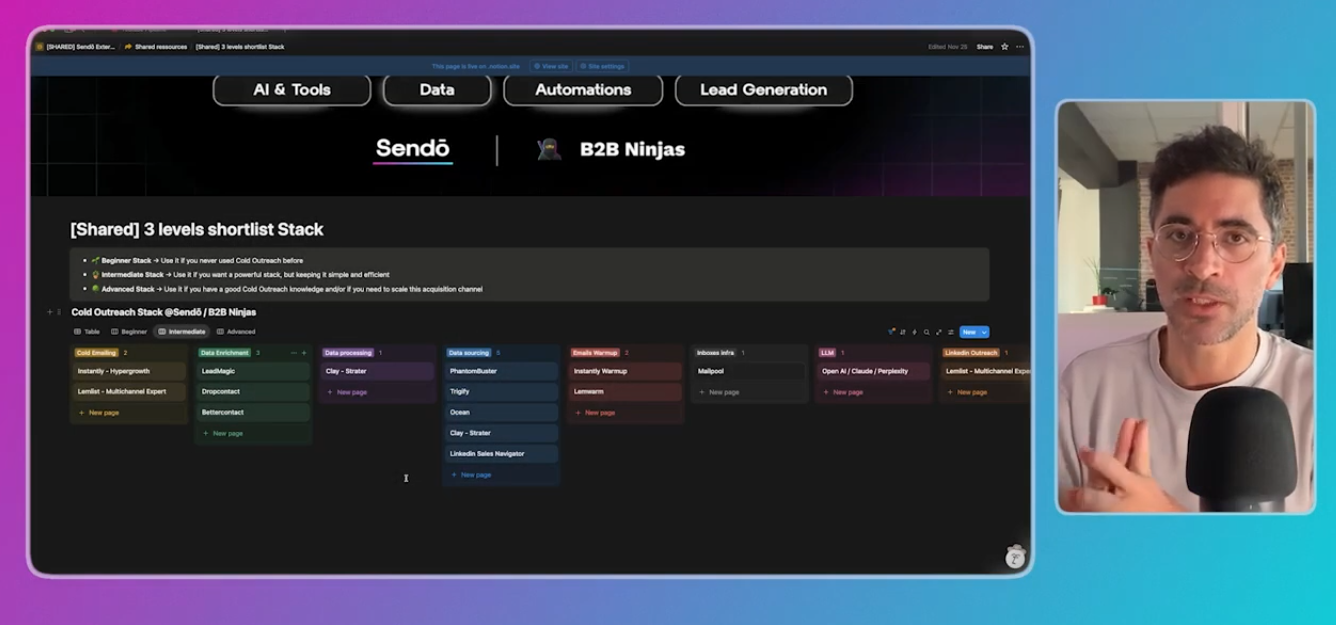The image size is (1336, 625).
Task: Go to the Shared ressources breadcrumb
Action: (156, 46)
